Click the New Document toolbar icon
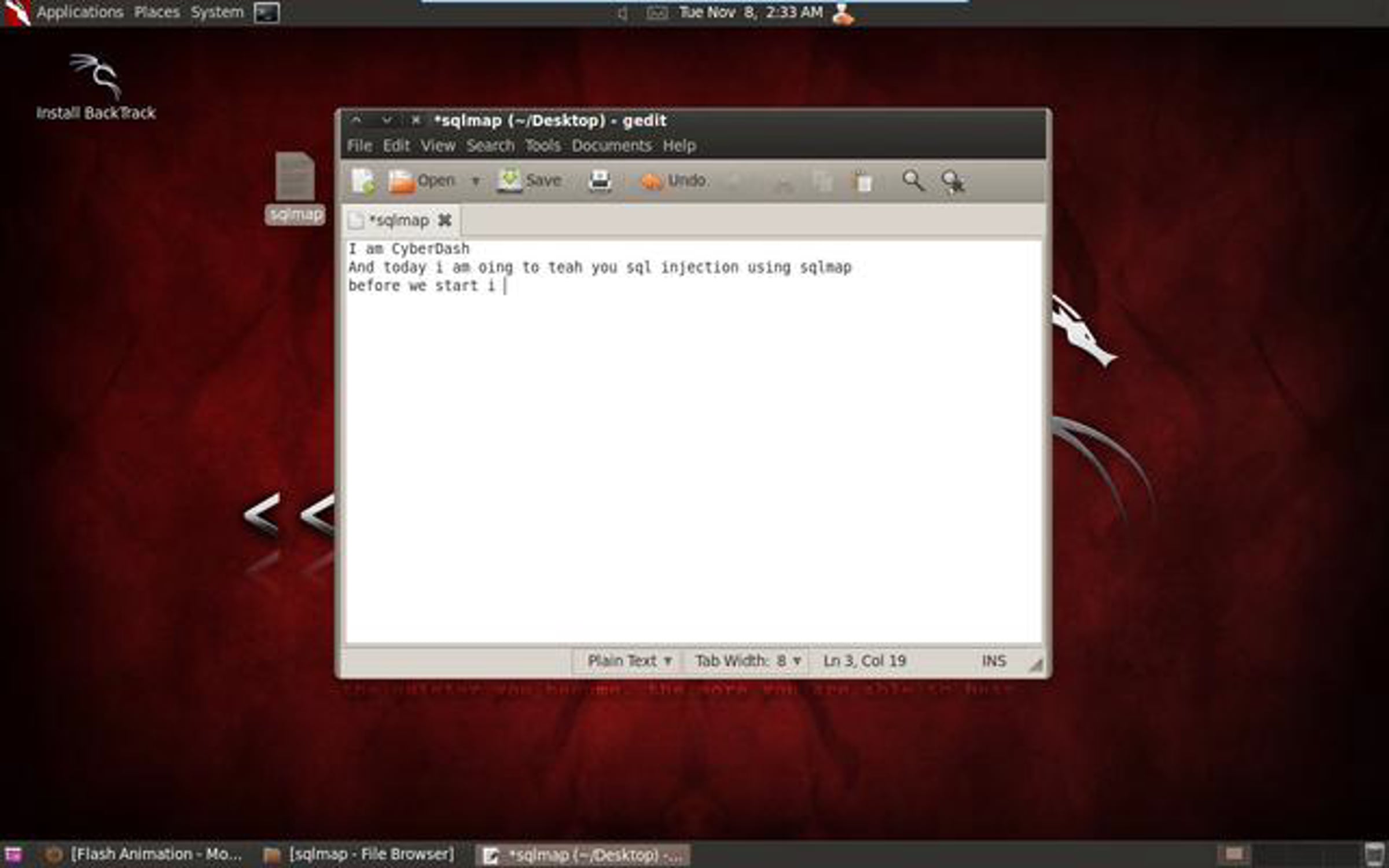 click(363, 182)
